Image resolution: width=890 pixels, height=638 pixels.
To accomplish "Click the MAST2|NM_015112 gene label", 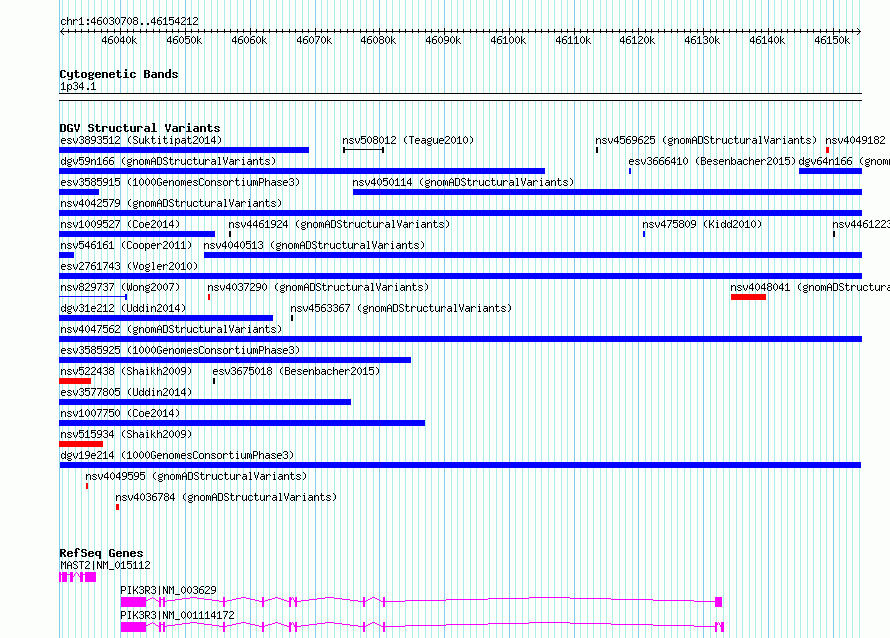I will (x=105, y=565).
